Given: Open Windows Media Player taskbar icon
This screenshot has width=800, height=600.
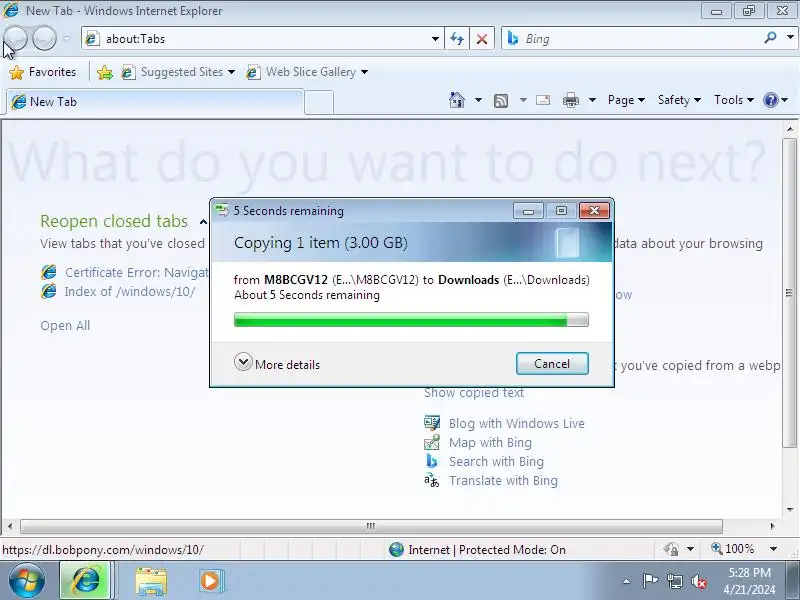Looking at the screenshot, I should point(211,581).
